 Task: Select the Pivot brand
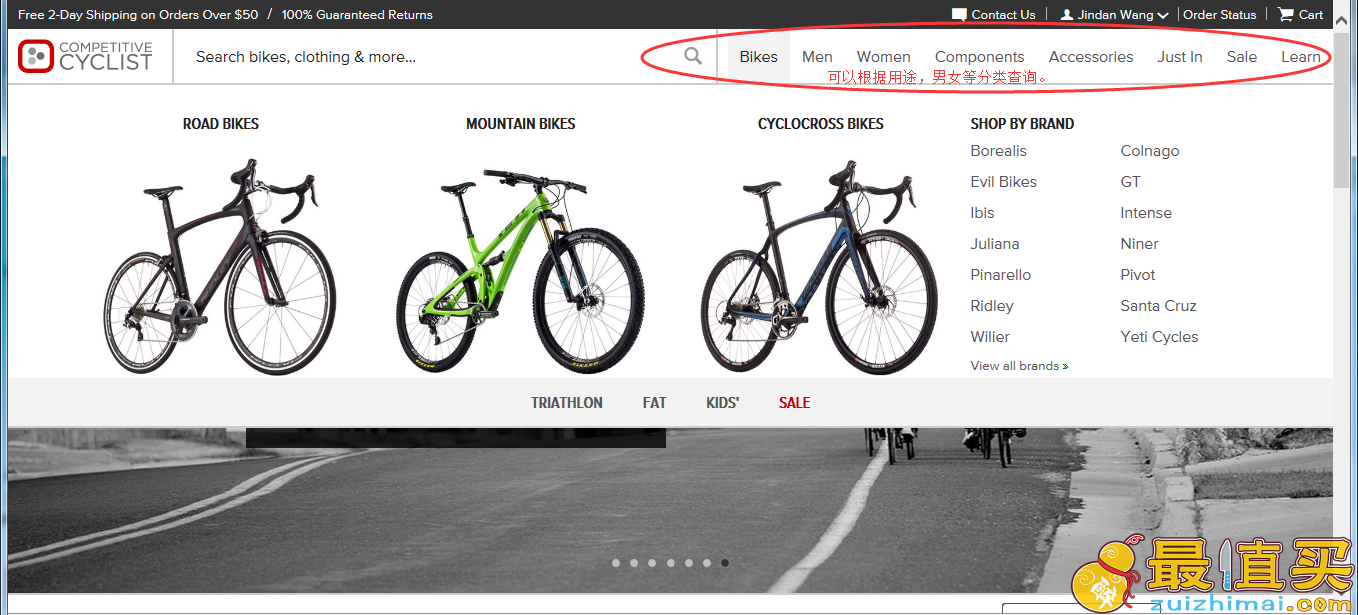click(x=1137, y=275)
